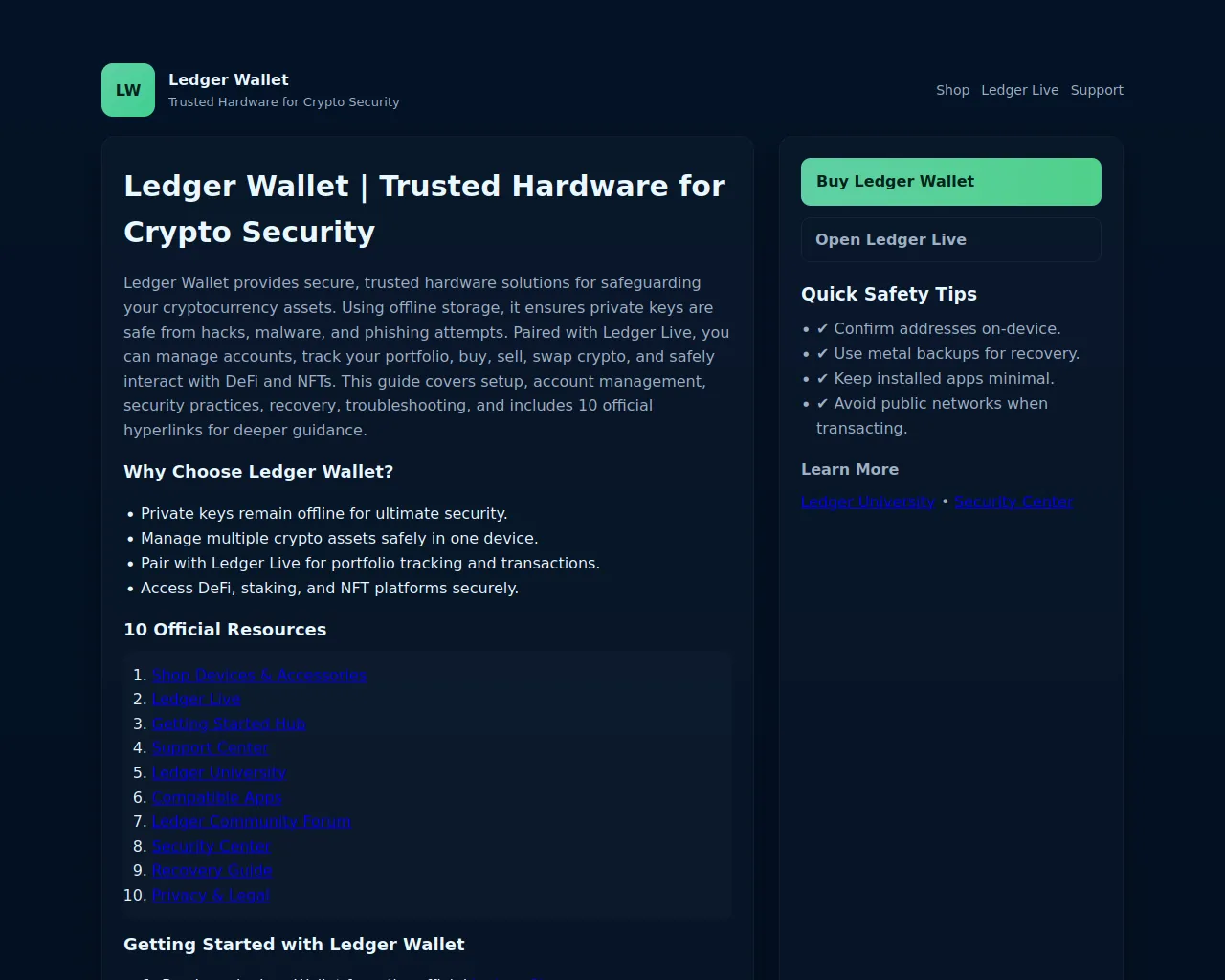
Task: Open the Ledger Live link in resources list
Action: pyautogui.click(x=196, y=700)
